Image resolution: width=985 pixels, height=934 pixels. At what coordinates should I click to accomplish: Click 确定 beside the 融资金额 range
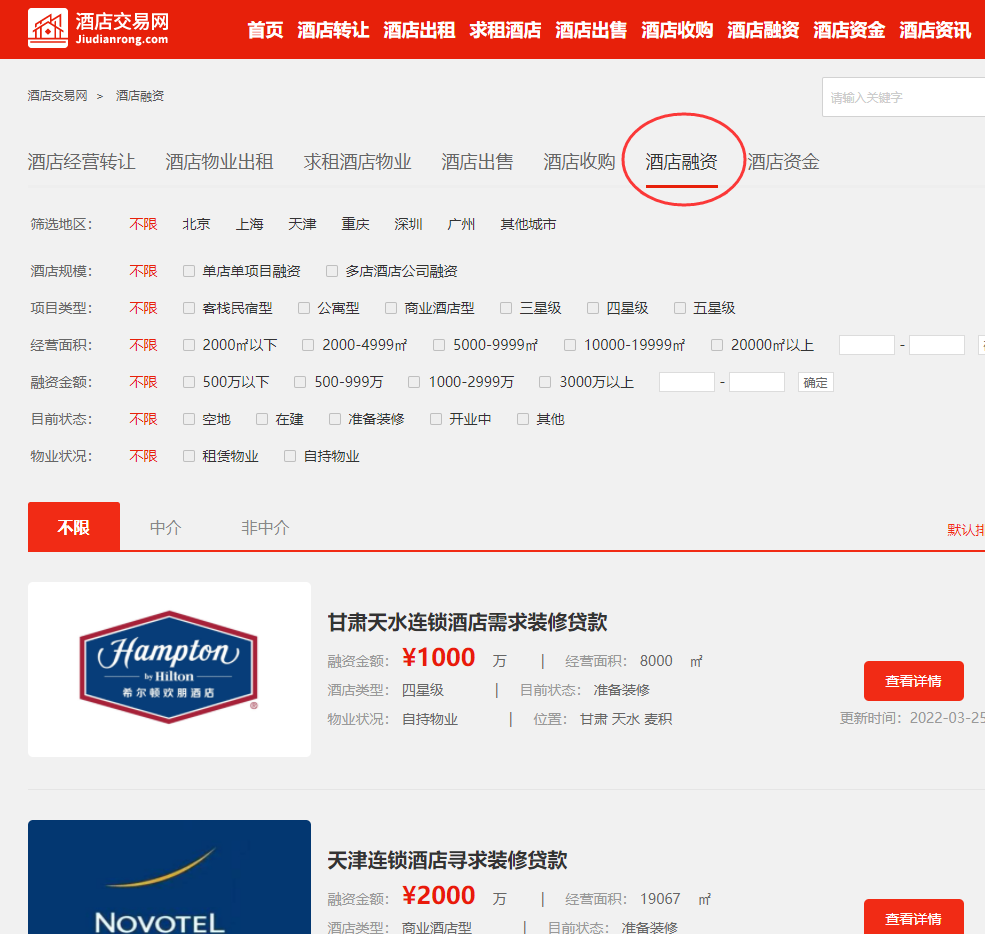(x=815, y=383)
